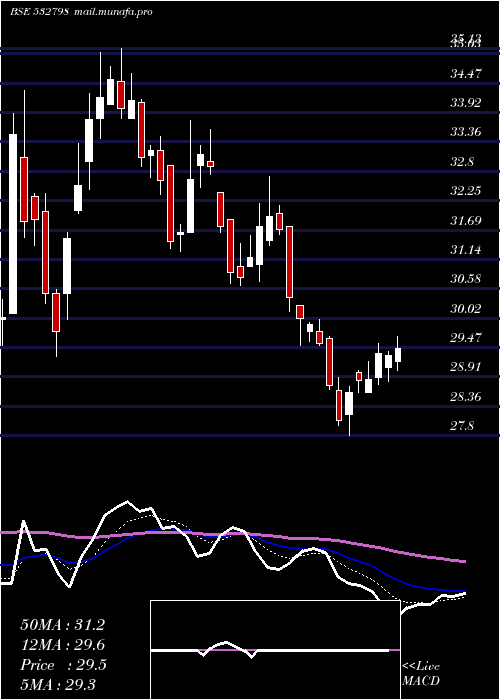Click the 50MA : 31.2 readout
The image size is (500, 700).
[x=62, y=625]
